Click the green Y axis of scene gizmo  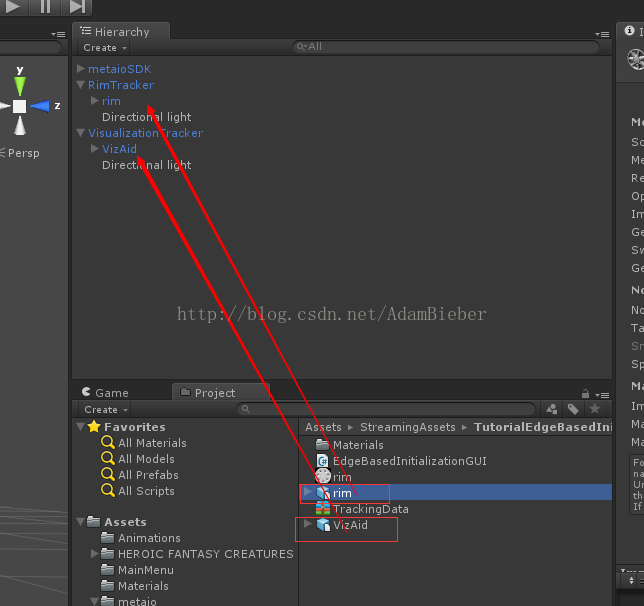pos(20,85)
